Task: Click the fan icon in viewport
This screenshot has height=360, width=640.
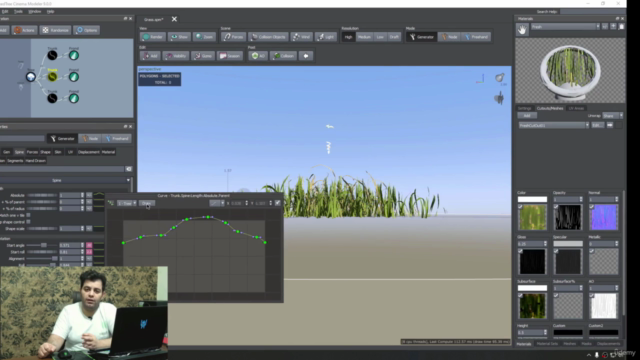Action: [x=499, y=98]
